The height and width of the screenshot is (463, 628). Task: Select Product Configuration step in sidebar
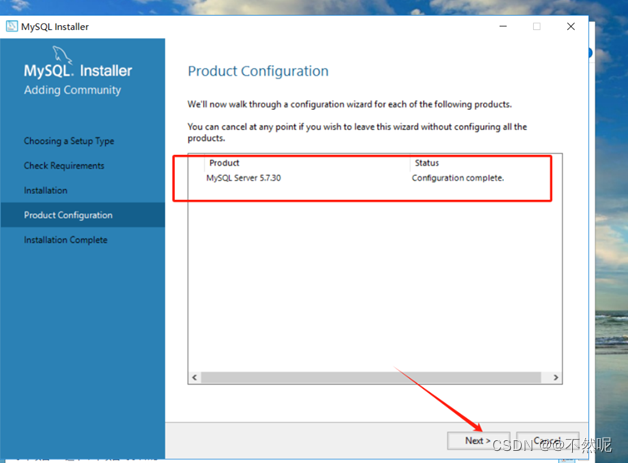pyautogui.click(x=83, y=215)
